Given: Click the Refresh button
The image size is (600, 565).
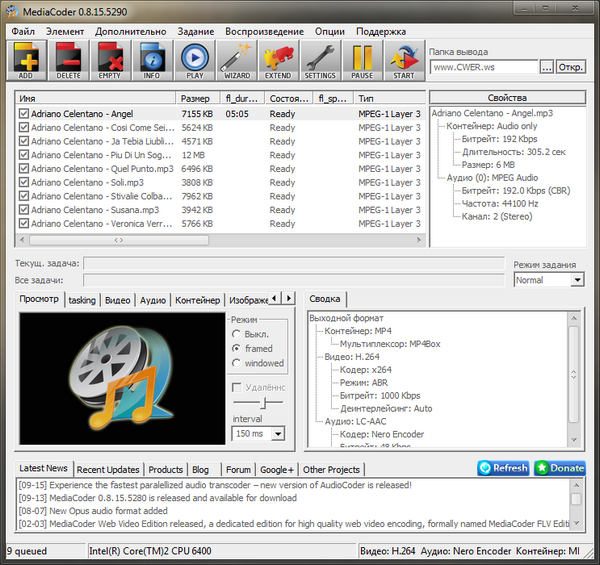Looking at the screenshot, I should 503,468.
